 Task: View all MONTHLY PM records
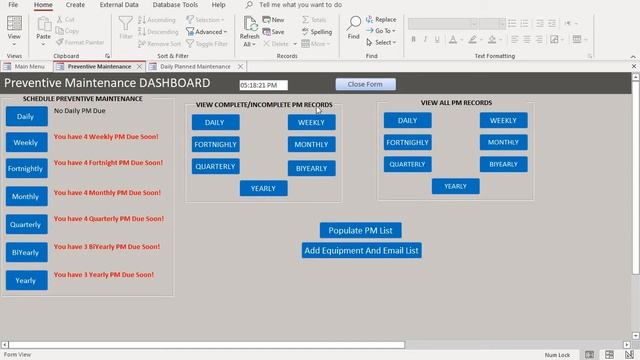tap(503, 142)
